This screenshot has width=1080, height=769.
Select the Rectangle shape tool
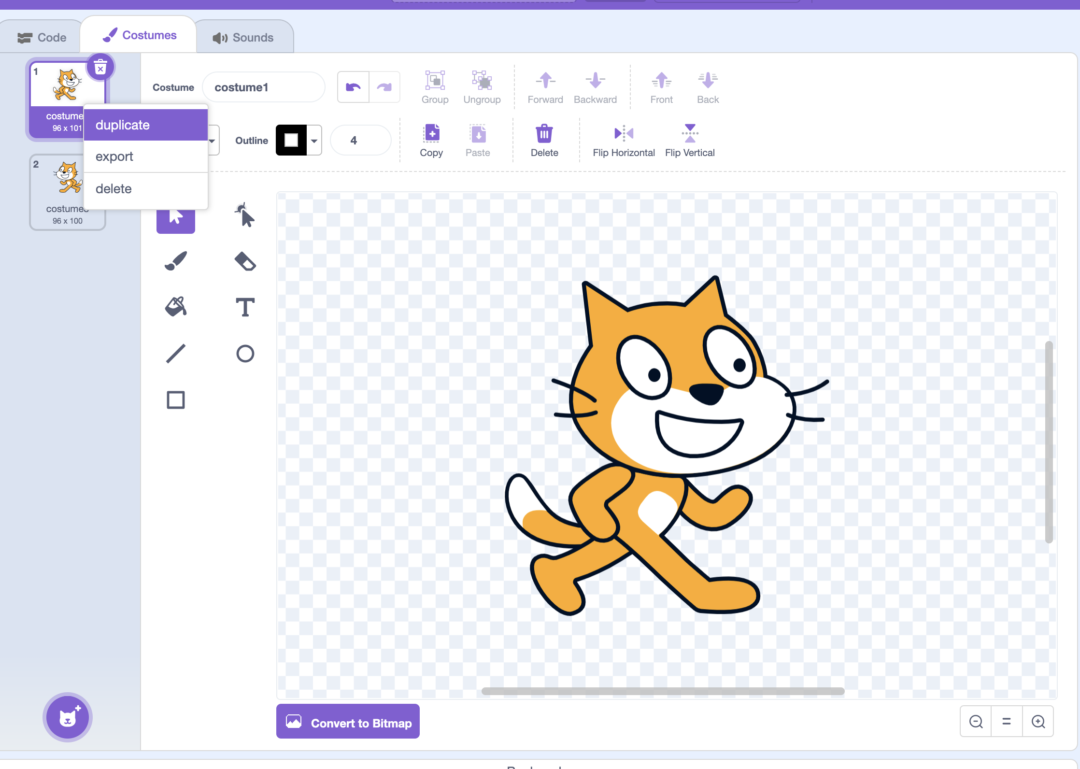pos(175,399)
